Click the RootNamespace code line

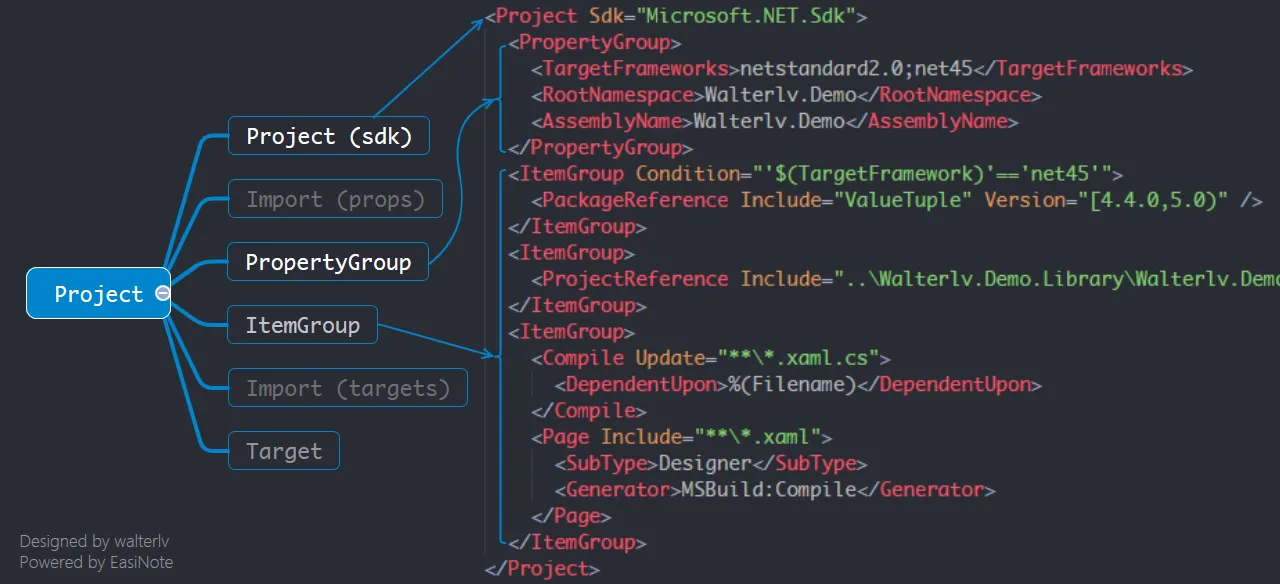pyautogui.click(x=786, y=95)
